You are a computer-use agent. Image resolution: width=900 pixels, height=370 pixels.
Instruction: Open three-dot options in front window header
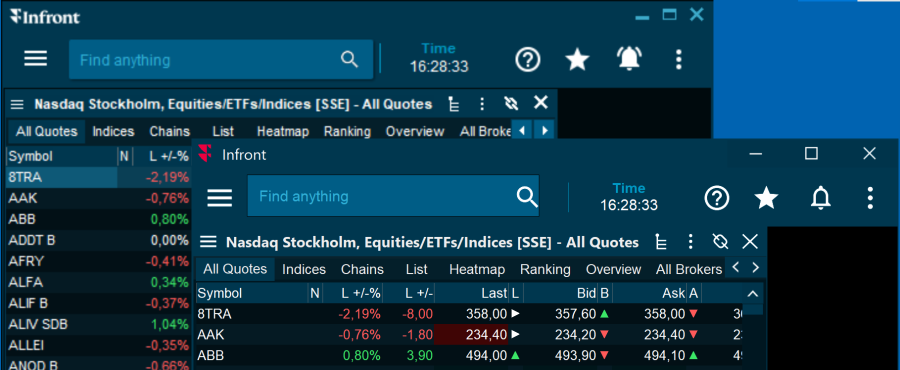pos(870,198)
